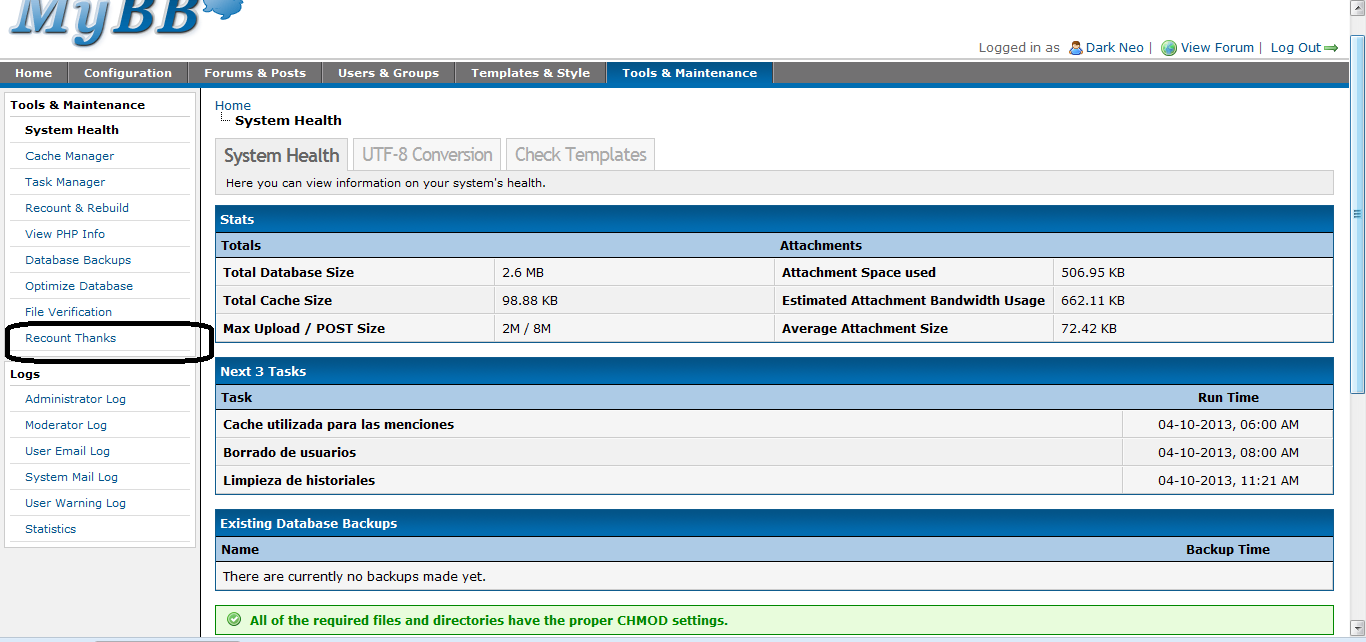Open Database Backups page
This screenshot has width=1366, height=642.
[78, 260]
